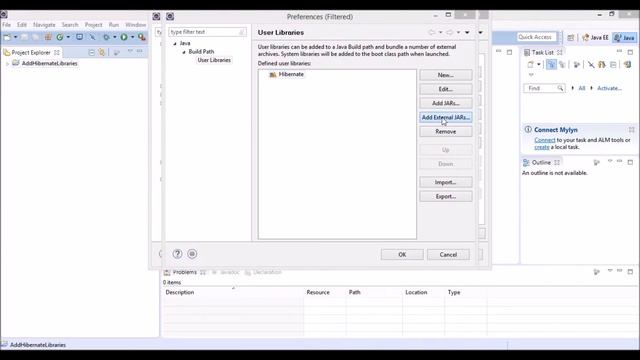Viewport: 640px width, 360px height.
Task: Click the Outline view toolbar sort icon
Action: click(x=596, y=162)
